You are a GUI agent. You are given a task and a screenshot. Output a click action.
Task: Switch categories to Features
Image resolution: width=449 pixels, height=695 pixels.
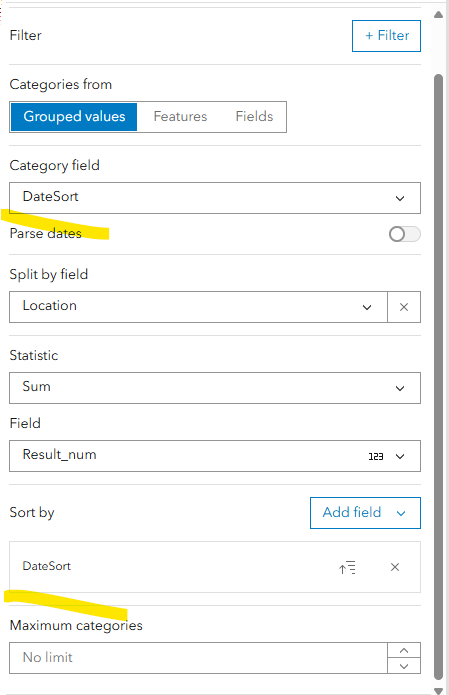tap(180, 117)
